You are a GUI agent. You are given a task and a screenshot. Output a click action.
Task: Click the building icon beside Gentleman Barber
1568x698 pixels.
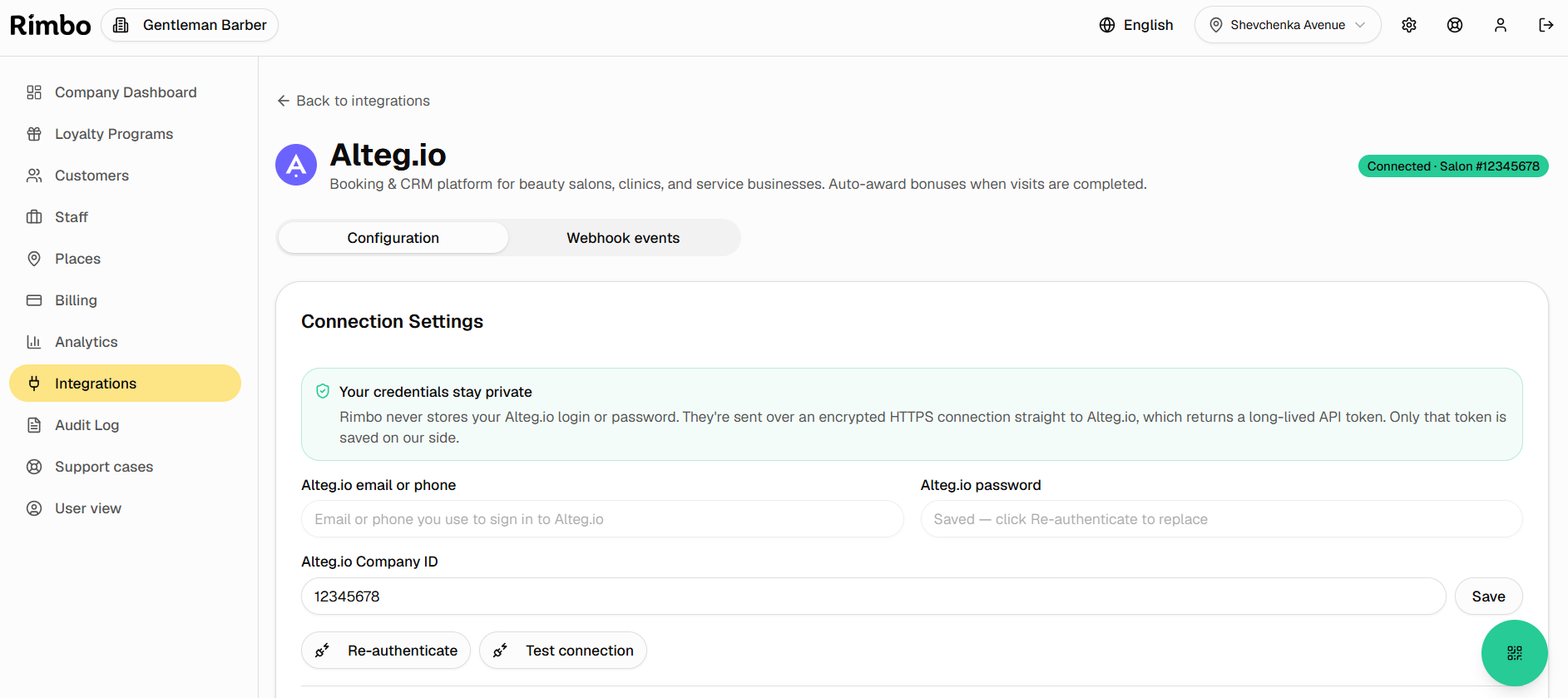pyautogui.click(x=121, y=25)
